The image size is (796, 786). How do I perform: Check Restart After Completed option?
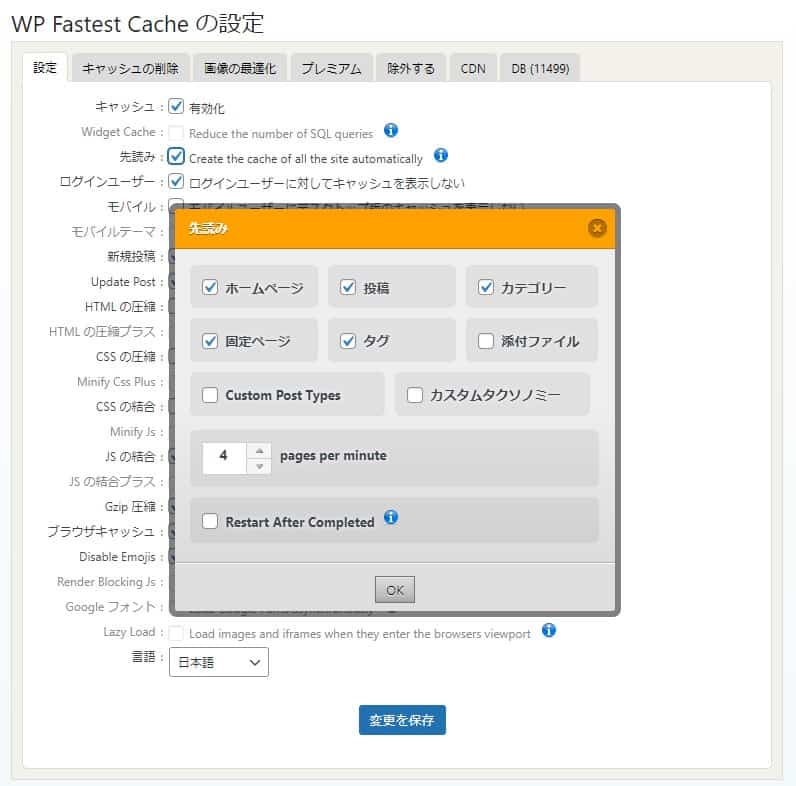tap(210, 521)
